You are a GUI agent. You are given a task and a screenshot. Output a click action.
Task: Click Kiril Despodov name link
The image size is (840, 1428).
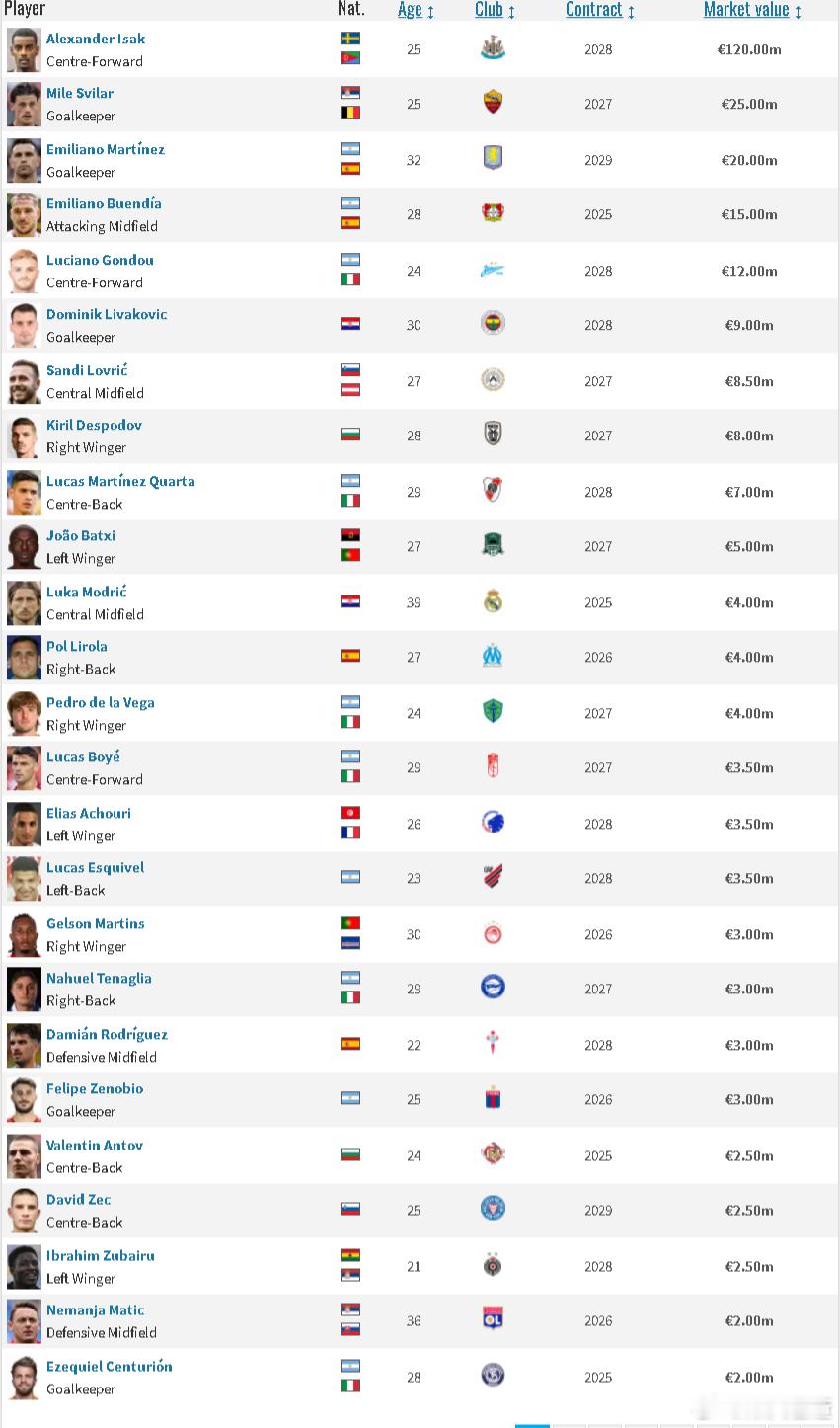(94, 425)
